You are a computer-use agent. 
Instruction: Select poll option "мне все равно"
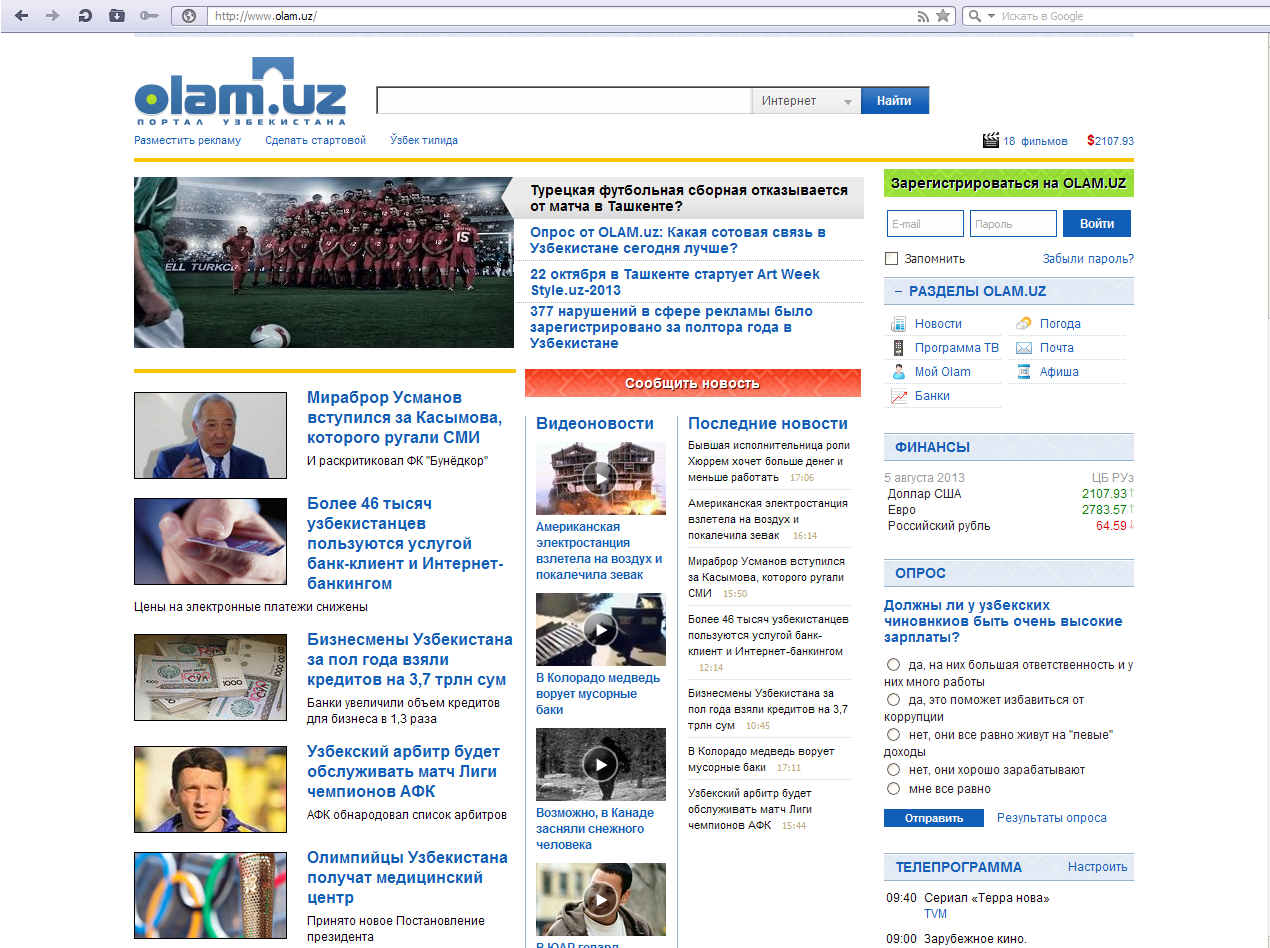point(893,789)
